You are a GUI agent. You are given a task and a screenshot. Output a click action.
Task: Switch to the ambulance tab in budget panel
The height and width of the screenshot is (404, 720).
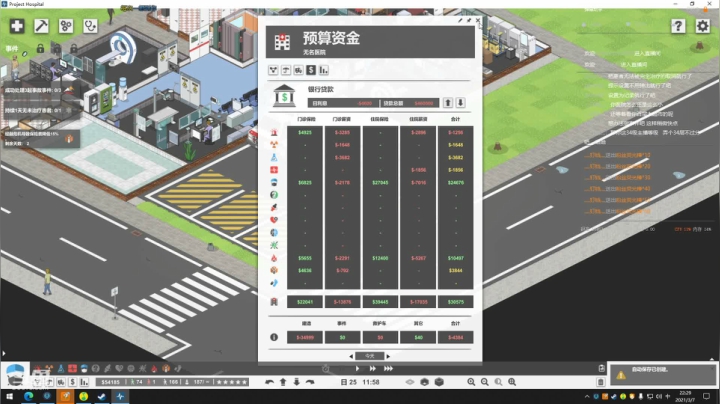298,70
